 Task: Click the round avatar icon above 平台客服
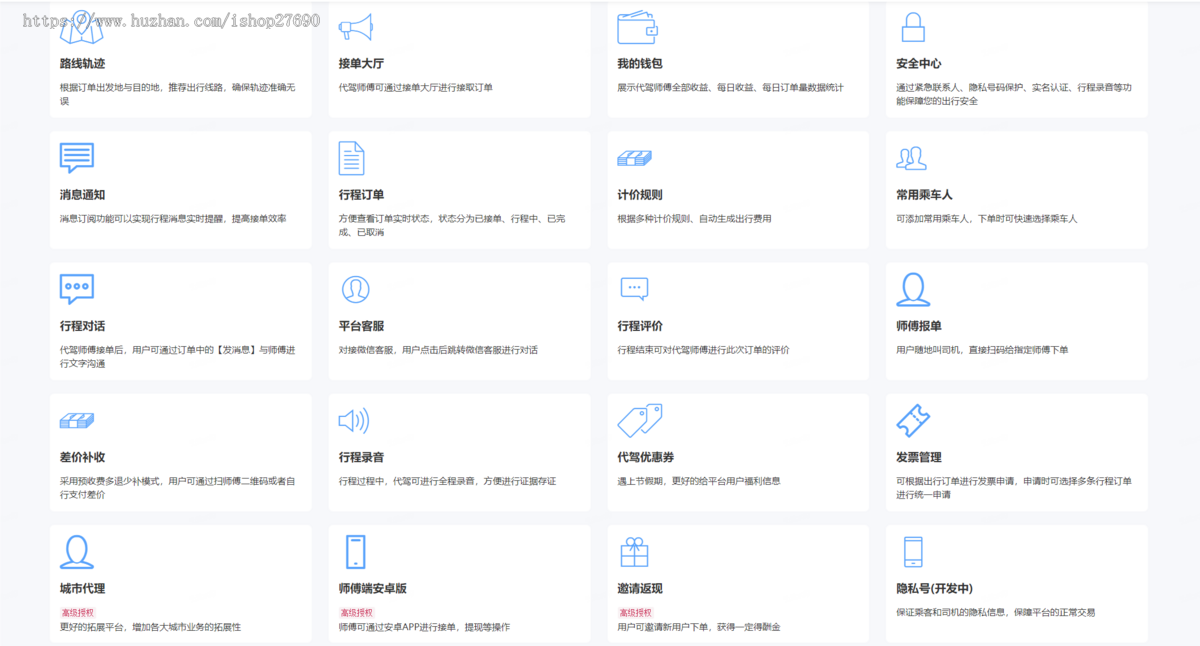(355, 289)
